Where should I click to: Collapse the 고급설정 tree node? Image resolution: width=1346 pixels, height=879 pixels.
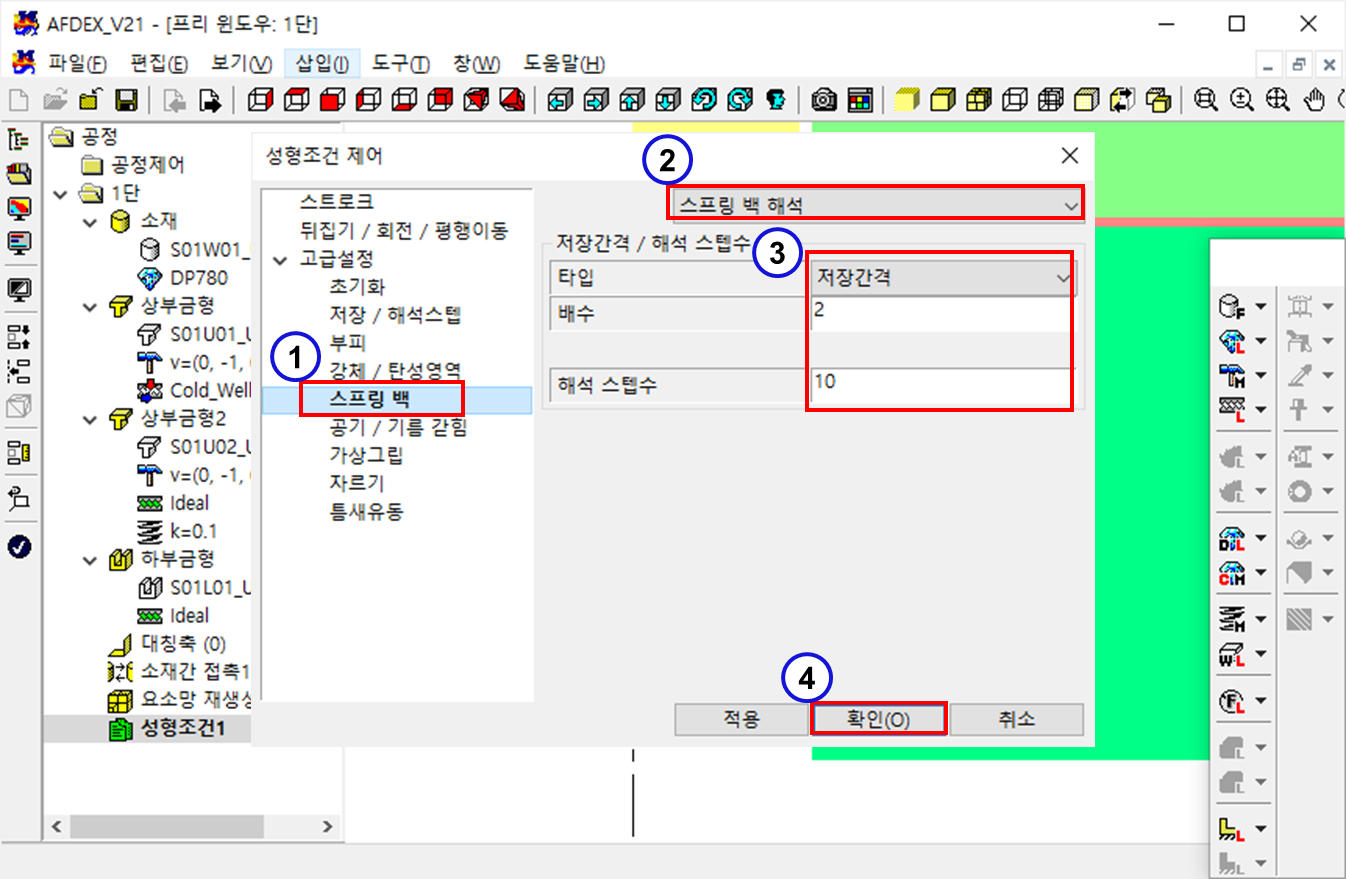(x=279, y=259)
